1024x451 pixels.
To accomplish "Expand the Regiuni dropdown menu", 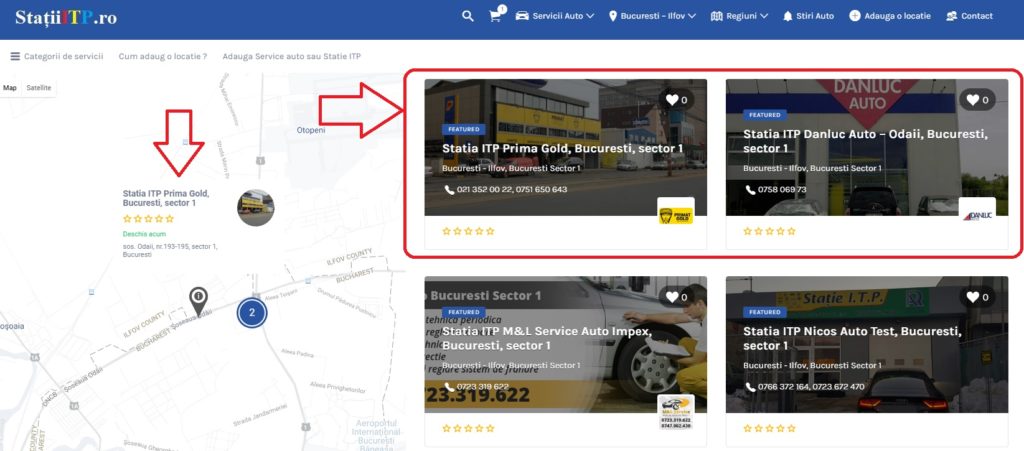I will tap(739, 16).
